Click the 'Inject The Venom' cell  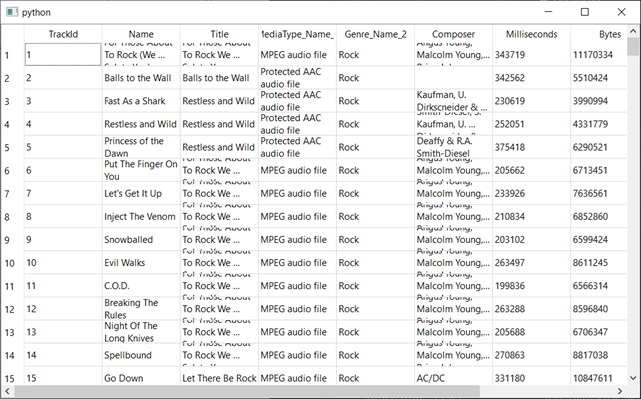(141, 216)
